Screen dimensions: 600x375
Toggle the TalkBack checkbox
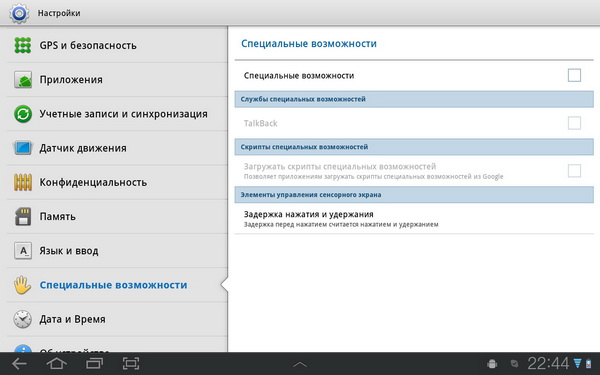(x=574, y=123)
